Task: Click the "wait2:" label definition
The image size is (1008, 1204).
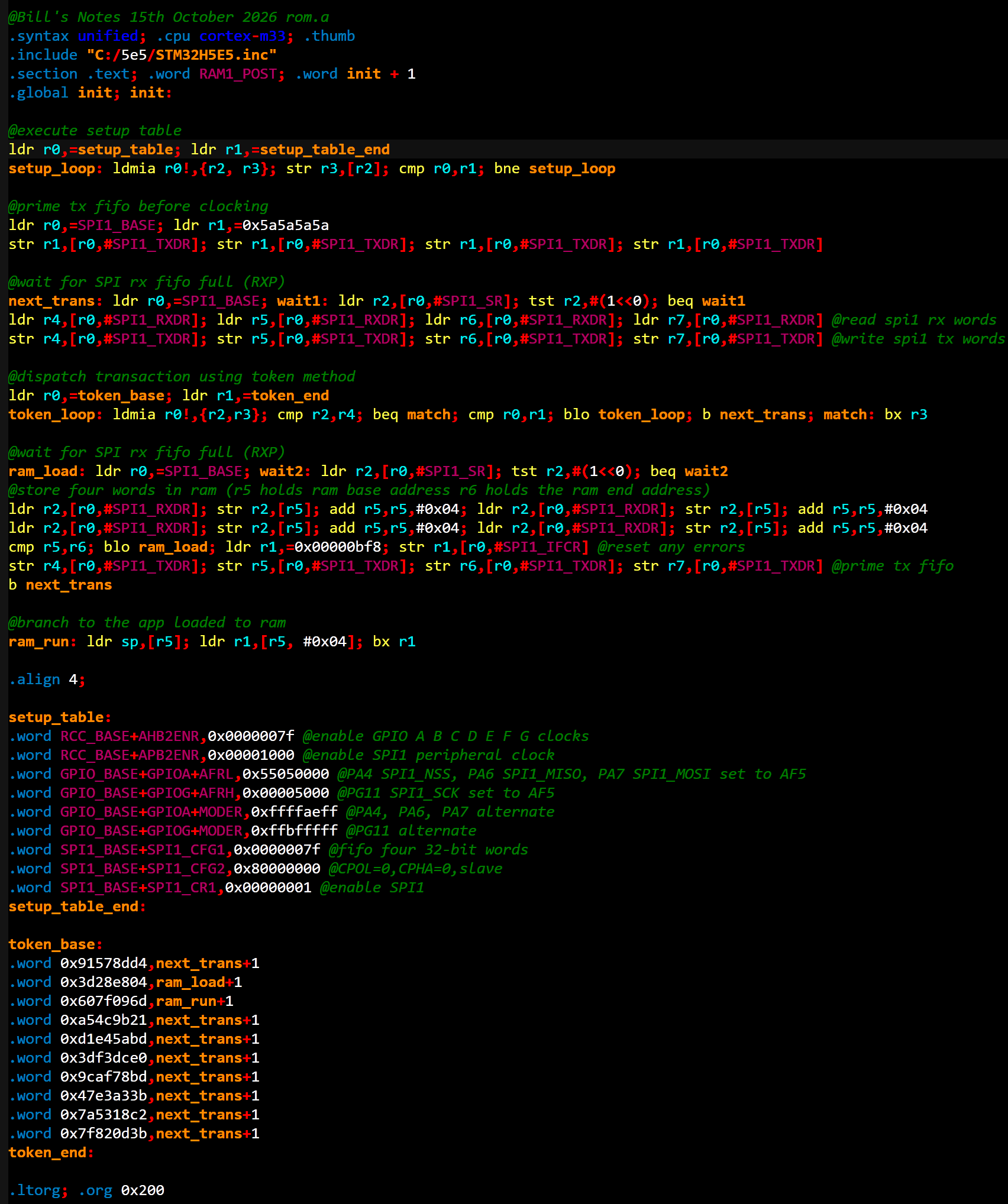Action: coord(286,471)
